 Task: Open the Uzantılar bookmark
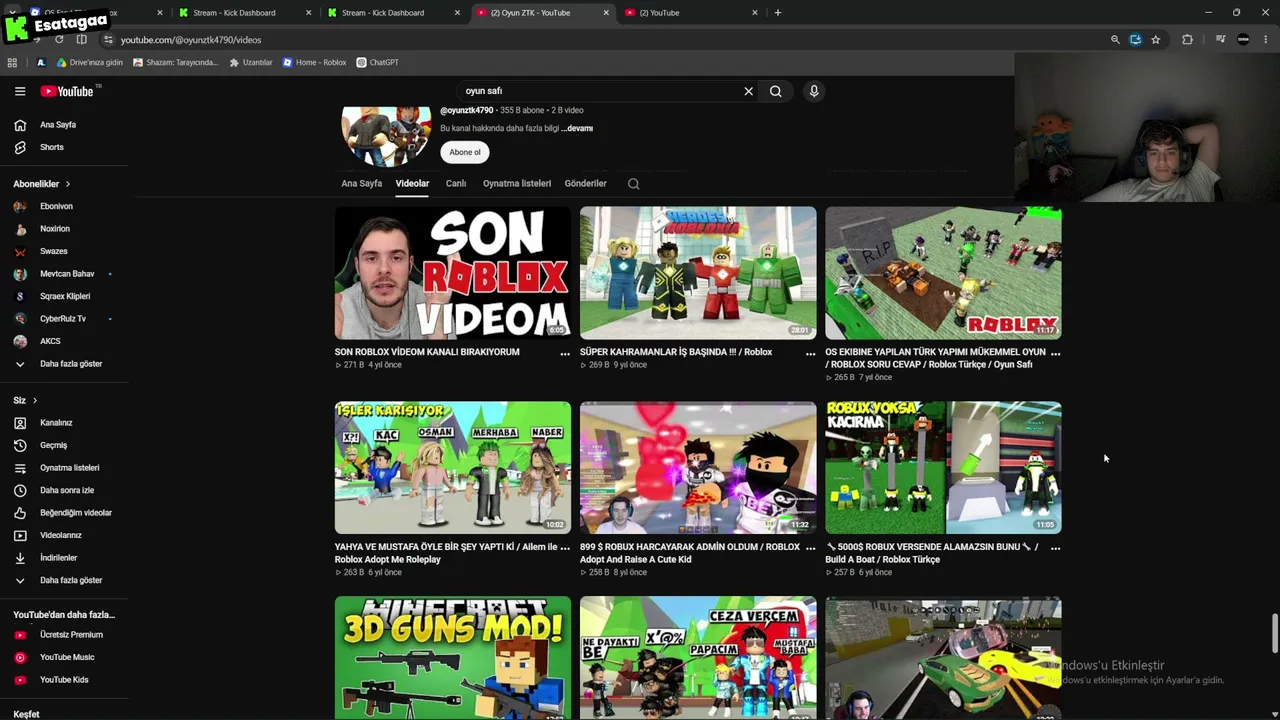coord(250,62)
